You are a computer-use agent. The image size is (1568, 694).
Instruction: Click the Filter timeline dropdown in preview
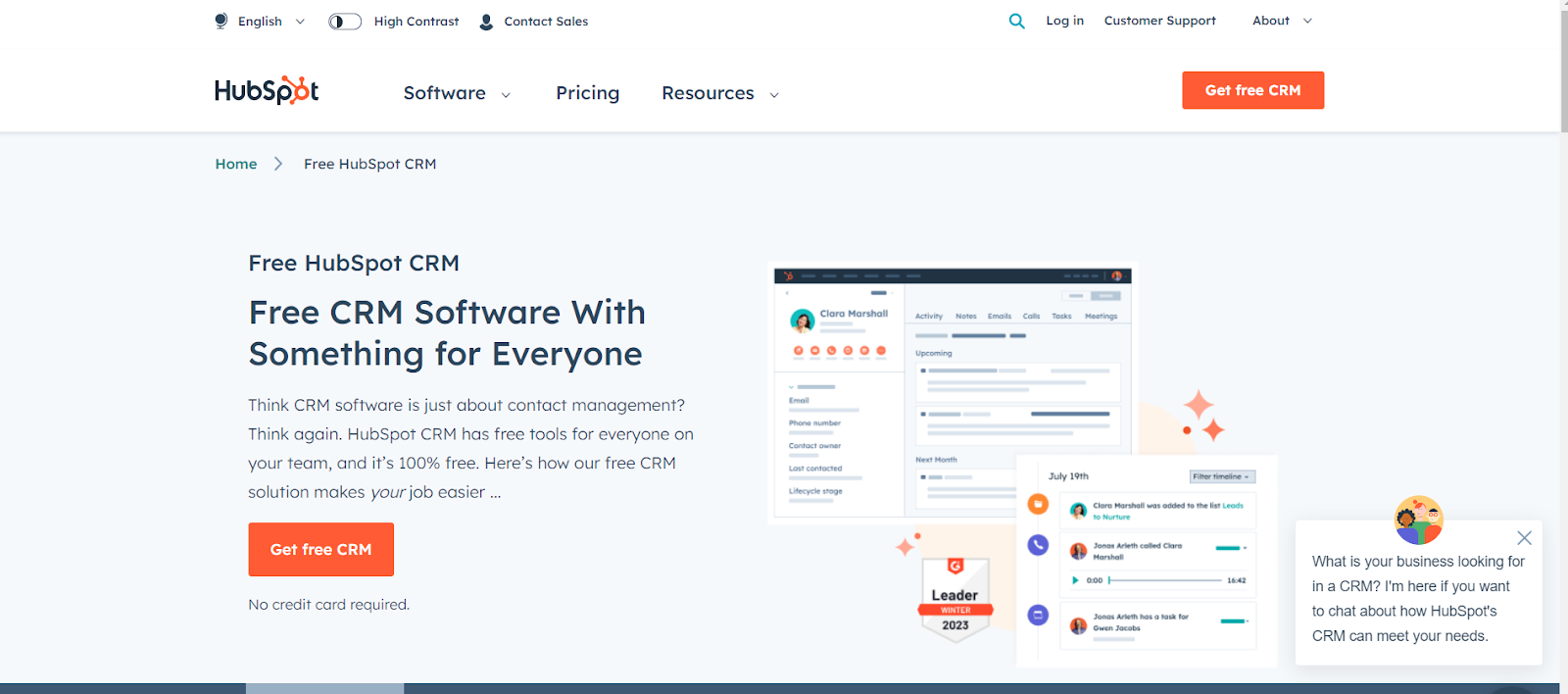1222,476
